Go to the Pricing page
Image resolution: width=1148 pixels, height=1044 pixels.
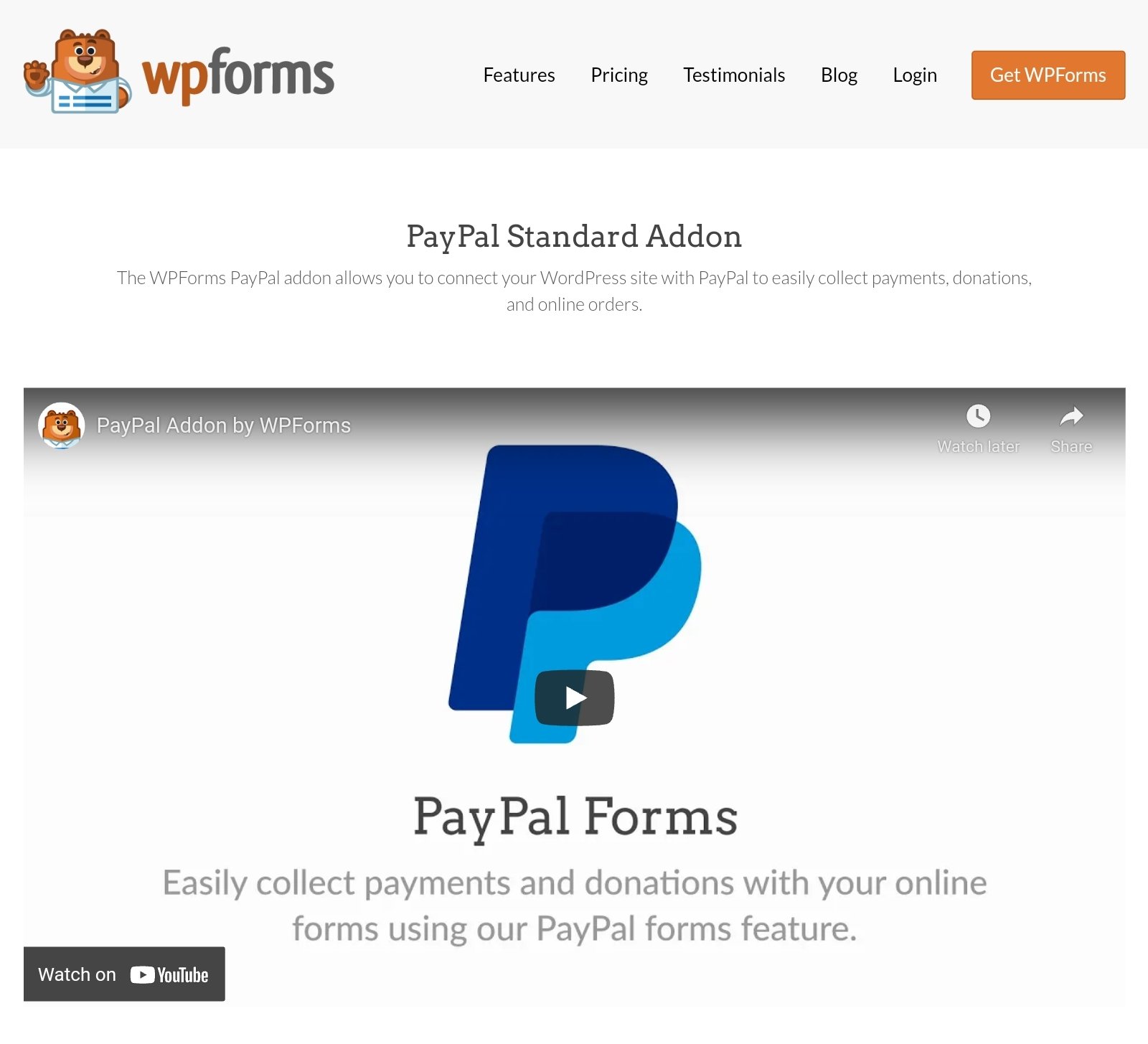(618, 75)
